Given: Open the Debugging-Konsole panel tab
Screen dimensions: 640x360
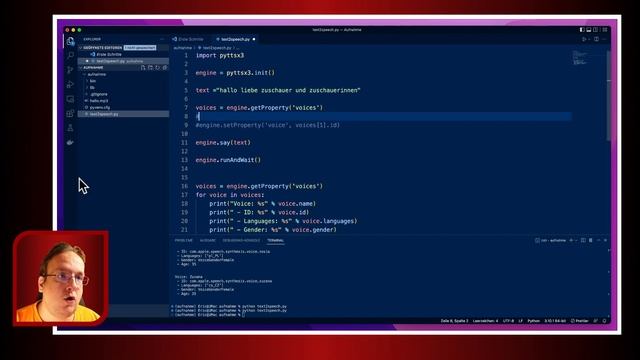Looking at the screenshot, I should tap(241, 240).
